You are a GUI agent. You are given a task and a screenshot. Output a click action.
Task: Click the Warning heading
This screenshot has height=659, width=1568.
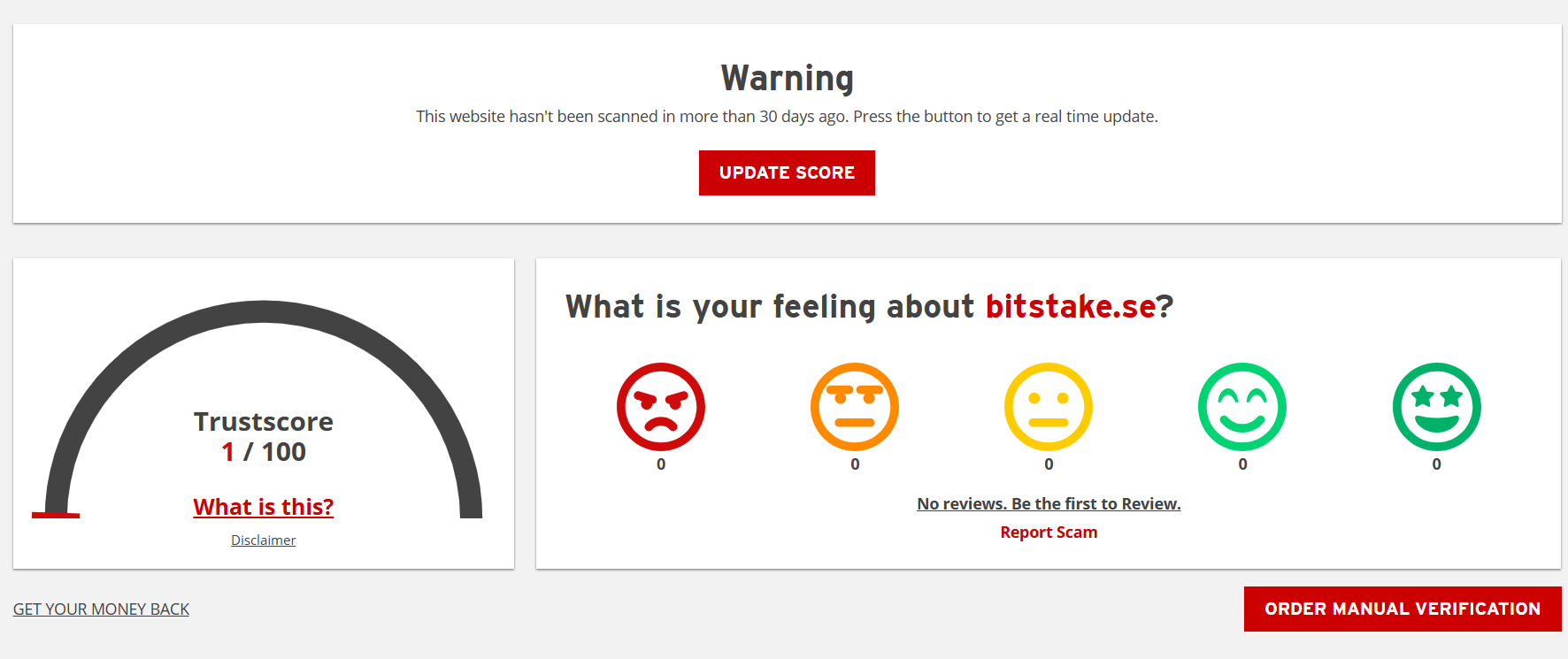[x=787, y=78]
